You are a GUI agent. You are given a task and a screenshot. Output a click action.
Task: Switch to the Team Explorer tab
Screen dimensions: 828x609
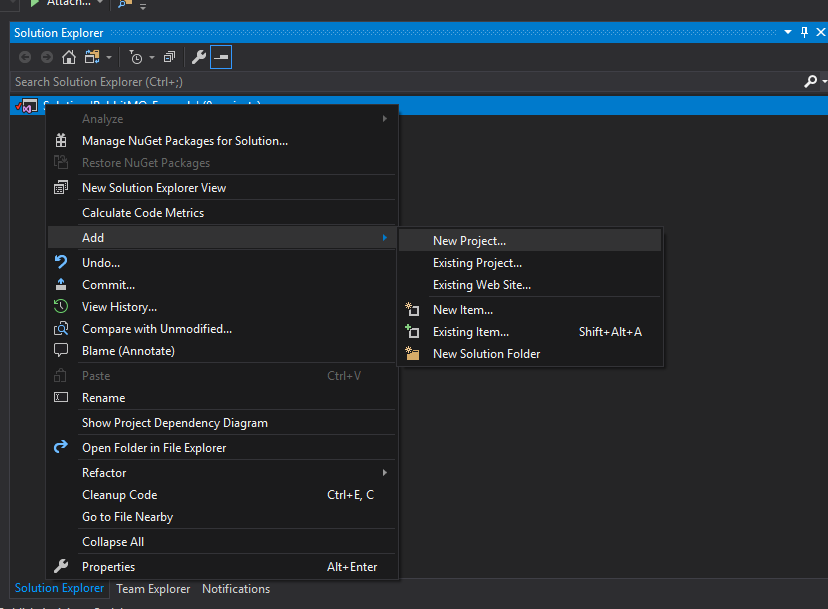pyautogui.click(x=152, y=589)
